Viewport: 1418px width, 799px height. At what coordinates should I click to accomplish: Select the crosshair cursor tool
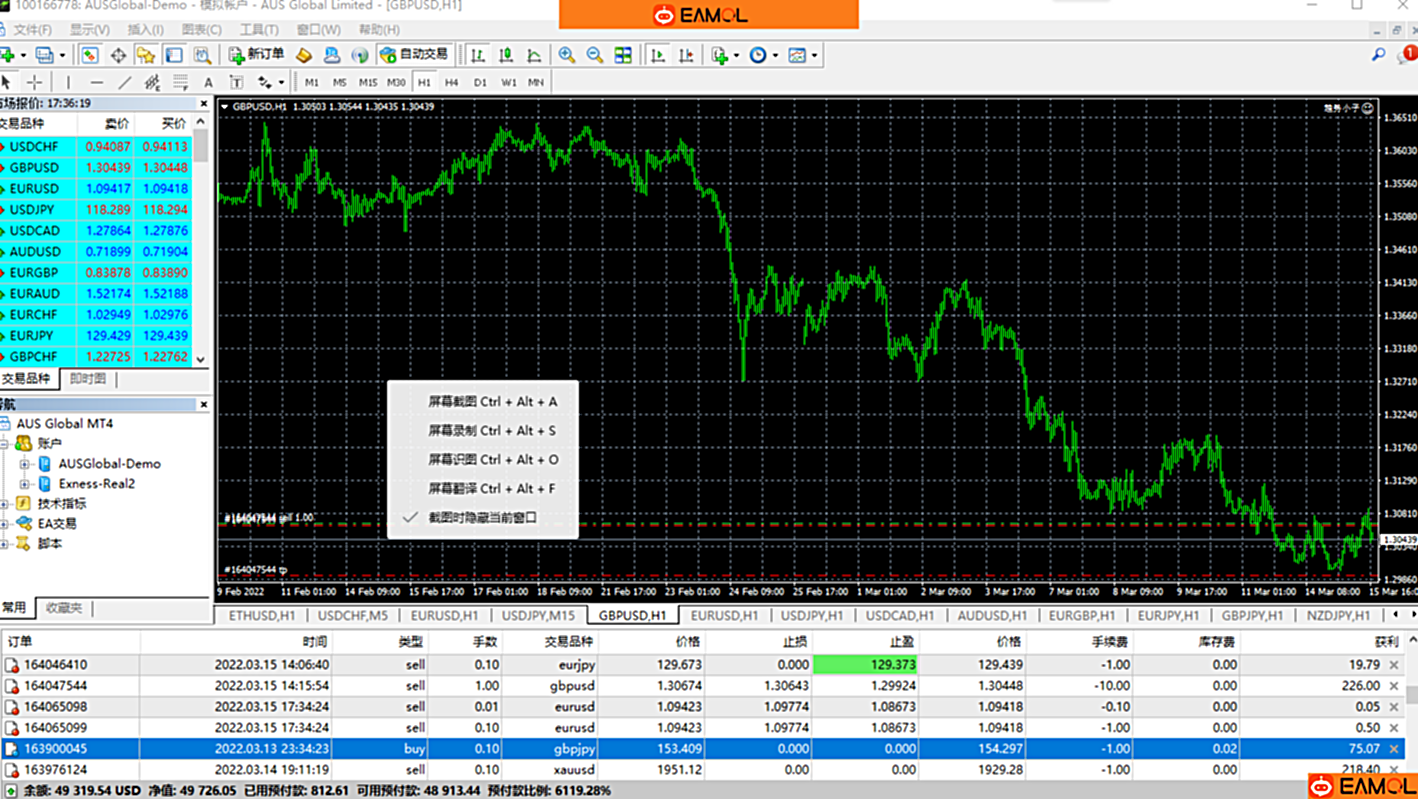35,82
